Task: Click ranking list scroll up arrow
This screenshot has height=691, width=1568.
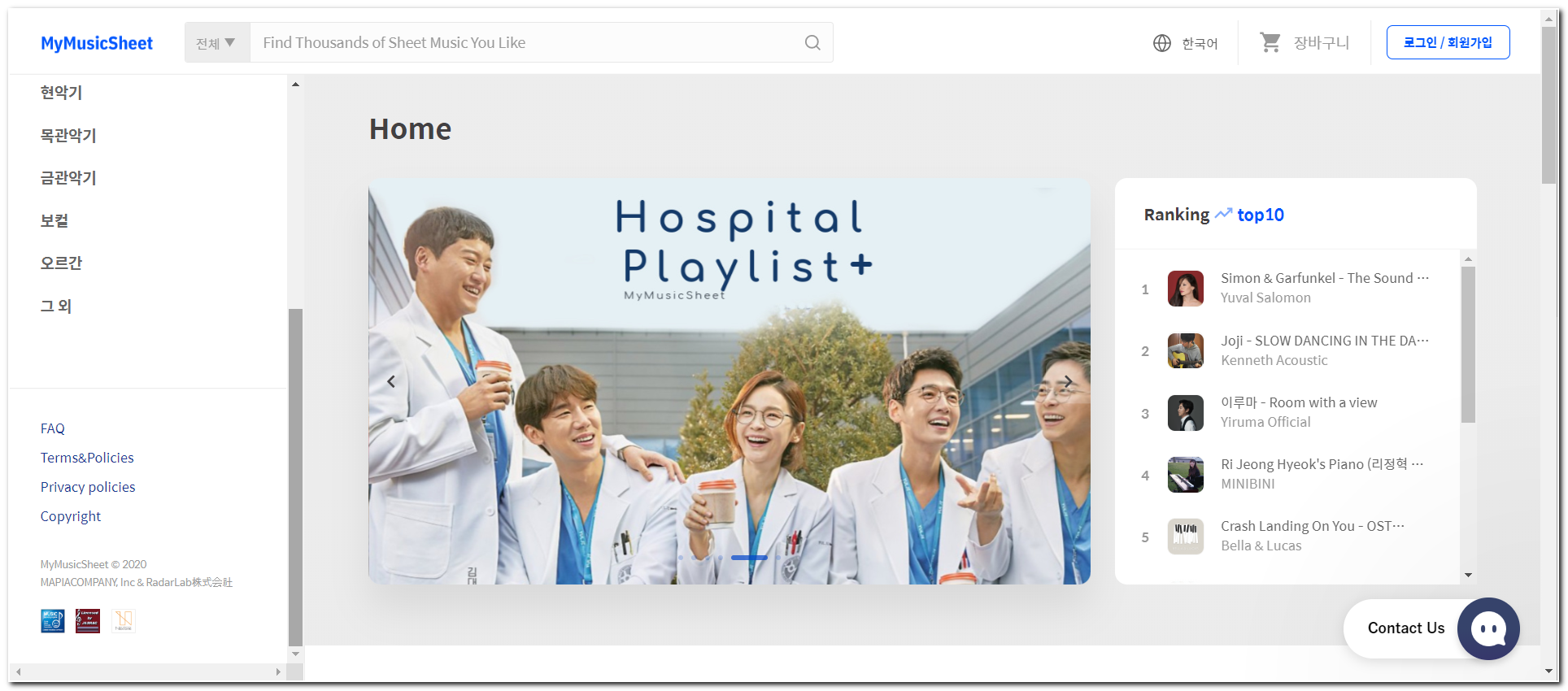Action: (x=1468, y=259)
